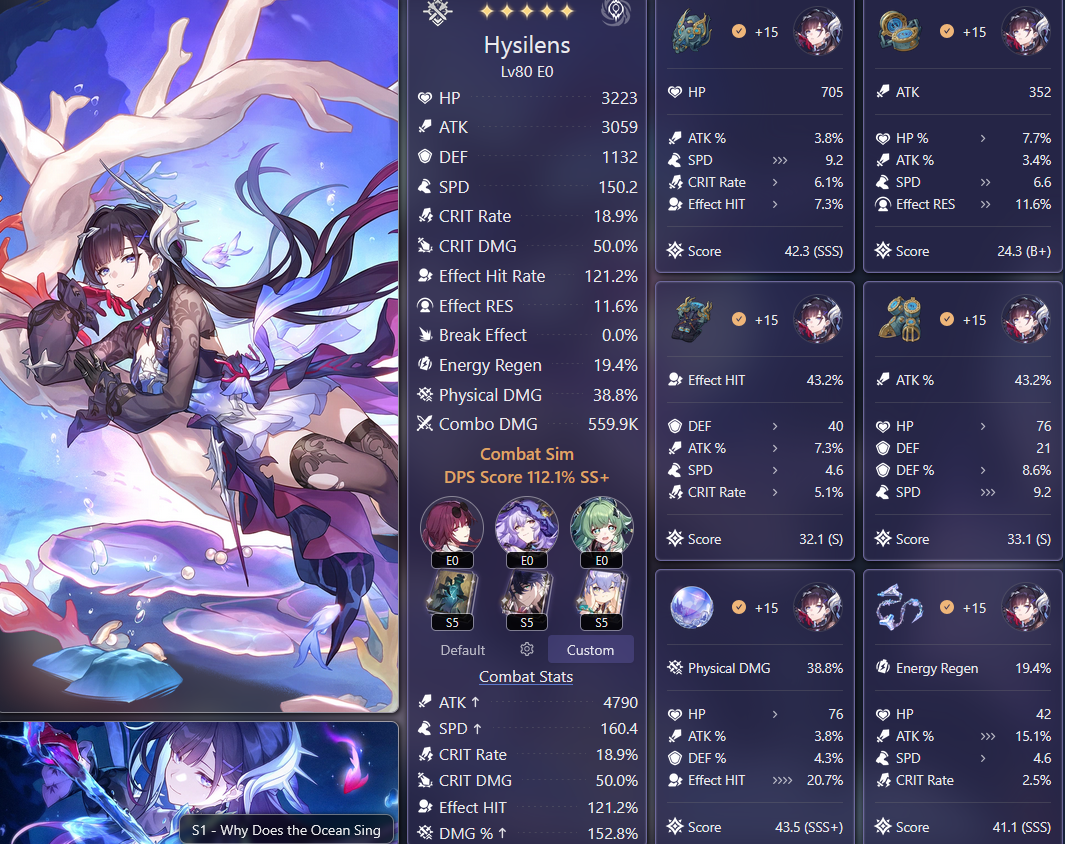Click the Combat Sim heading
Viewport: 1065px width, 844px height.
click(x=526, y=454)
